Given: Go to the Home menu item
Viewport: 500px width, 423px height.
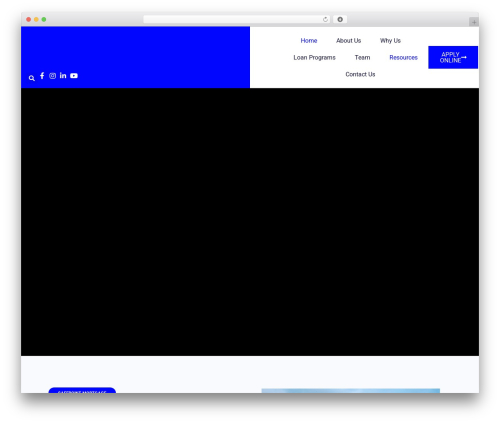Looking at the screenshot, I should pos(309,41).
